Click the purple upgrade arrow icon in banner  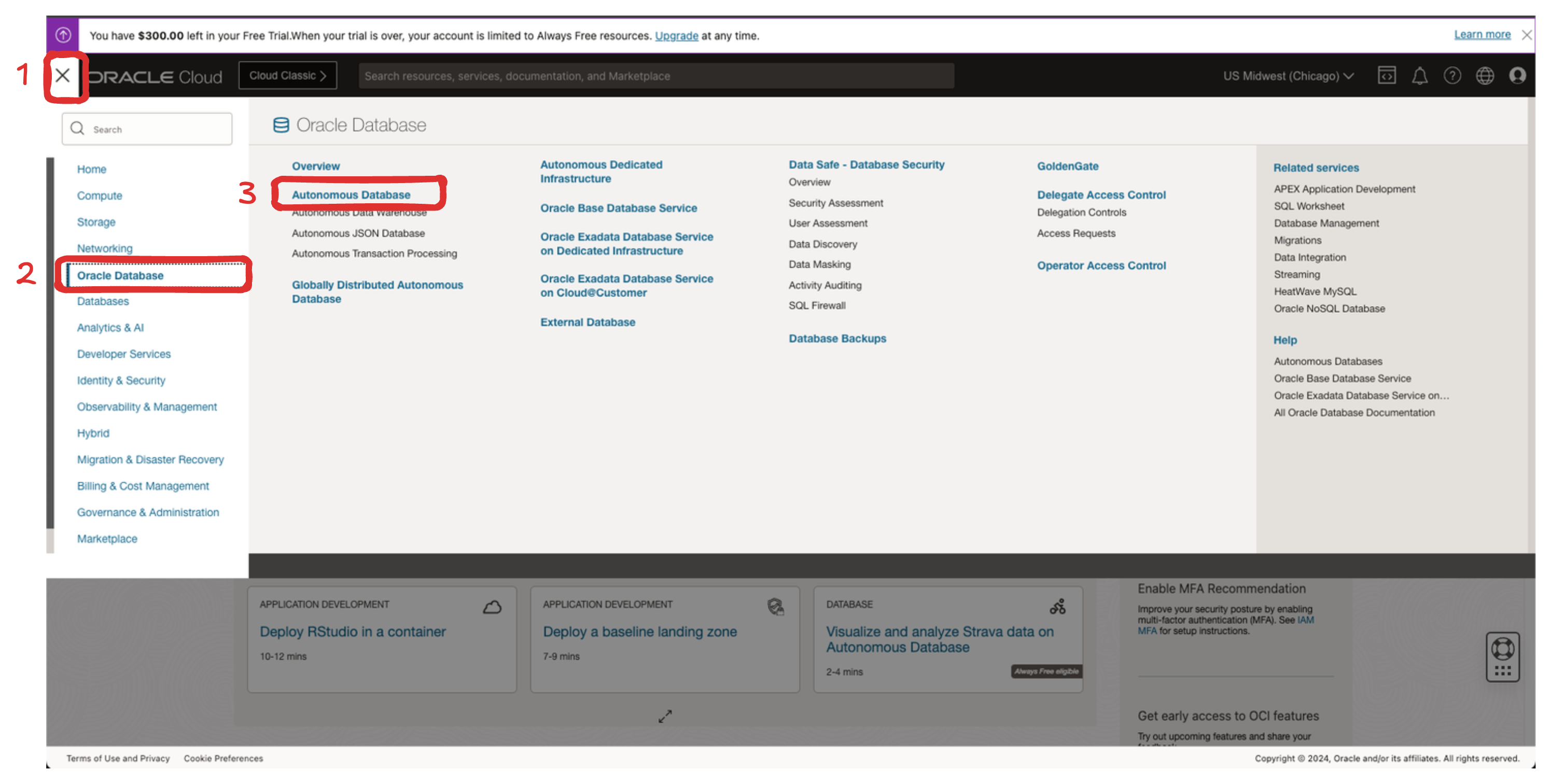(63, 35)
